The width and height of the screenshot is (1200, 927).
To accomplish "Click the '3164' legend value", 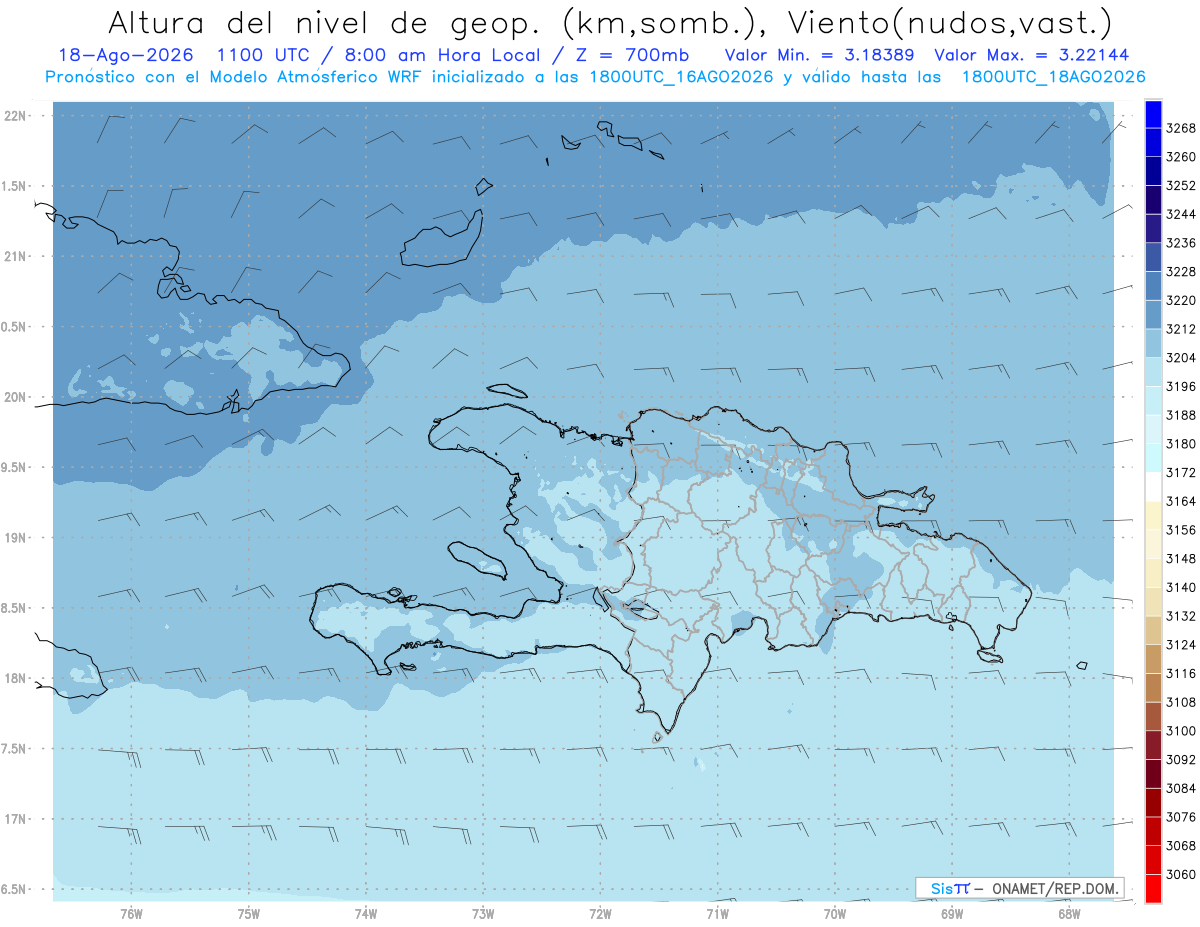I will [1181, 501].
